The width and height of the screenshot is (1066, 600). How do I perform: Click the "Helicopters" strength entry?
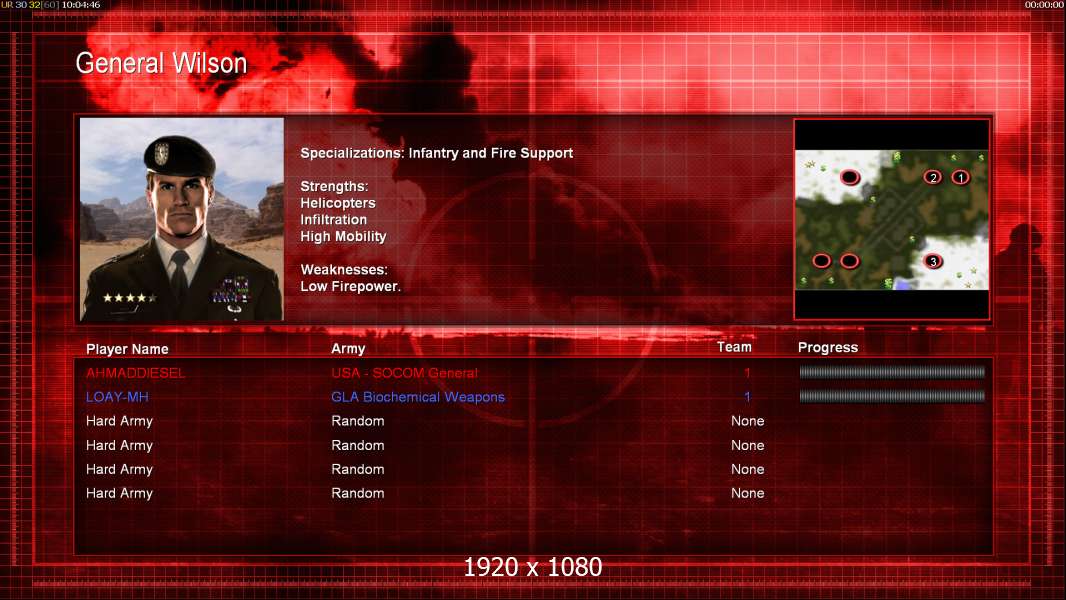338,203
